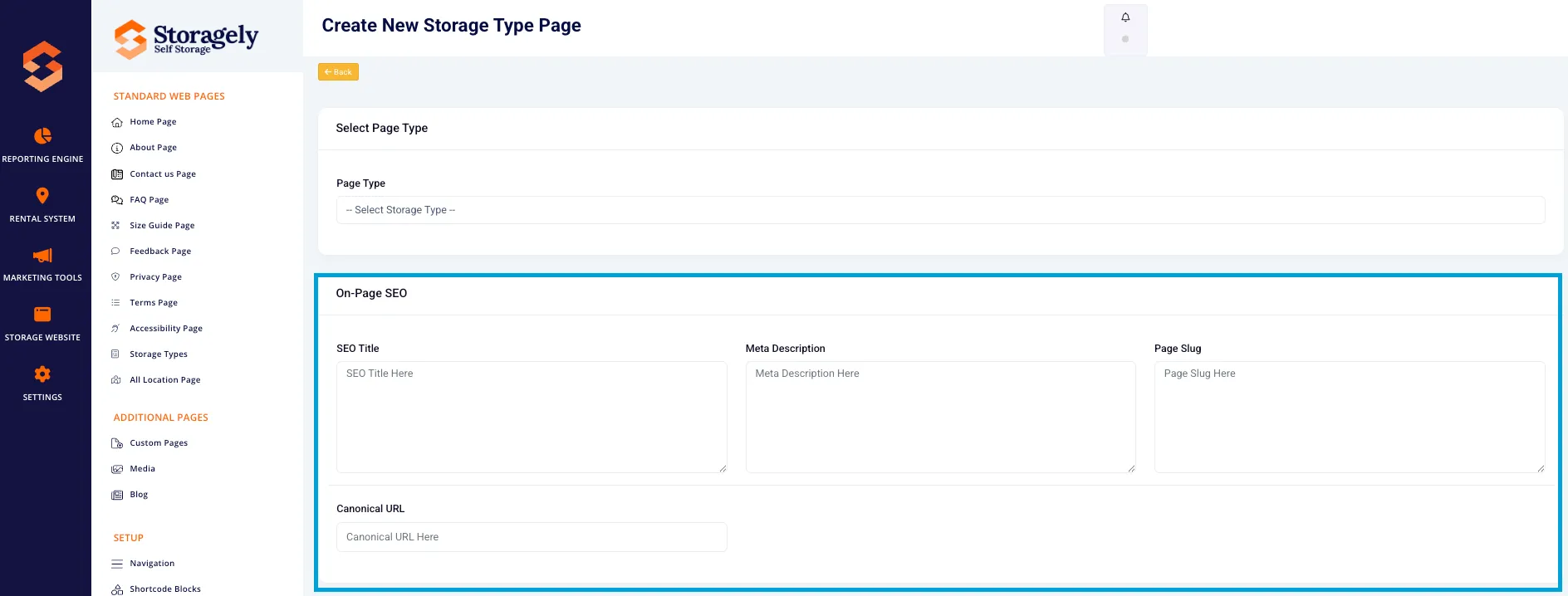Open the Storage Website section icon
Image resolution: width=1568 pixels, height=596 pixels.
[42, 314]
